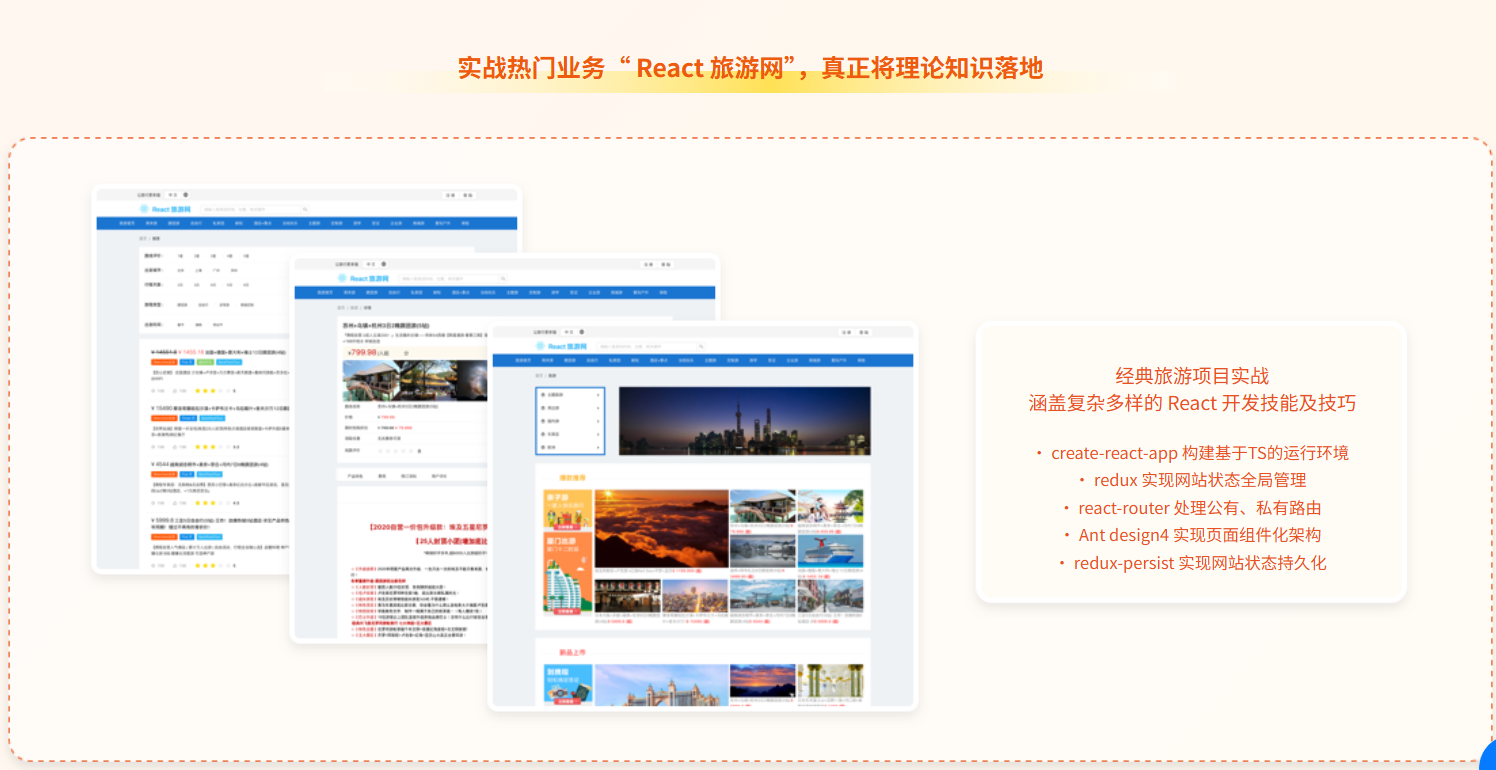Click the search magnifier in the front screenshot
The width and height of the screenshot is (1496, 770).
[701, 346]
